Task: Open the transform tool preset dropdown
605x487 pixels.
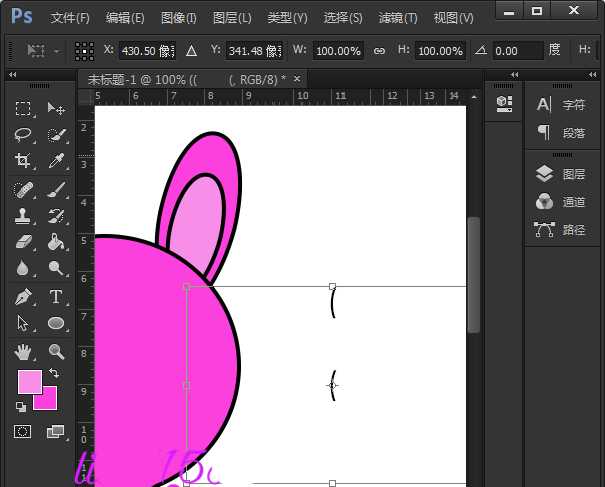Action: click(x=45, y=50)
